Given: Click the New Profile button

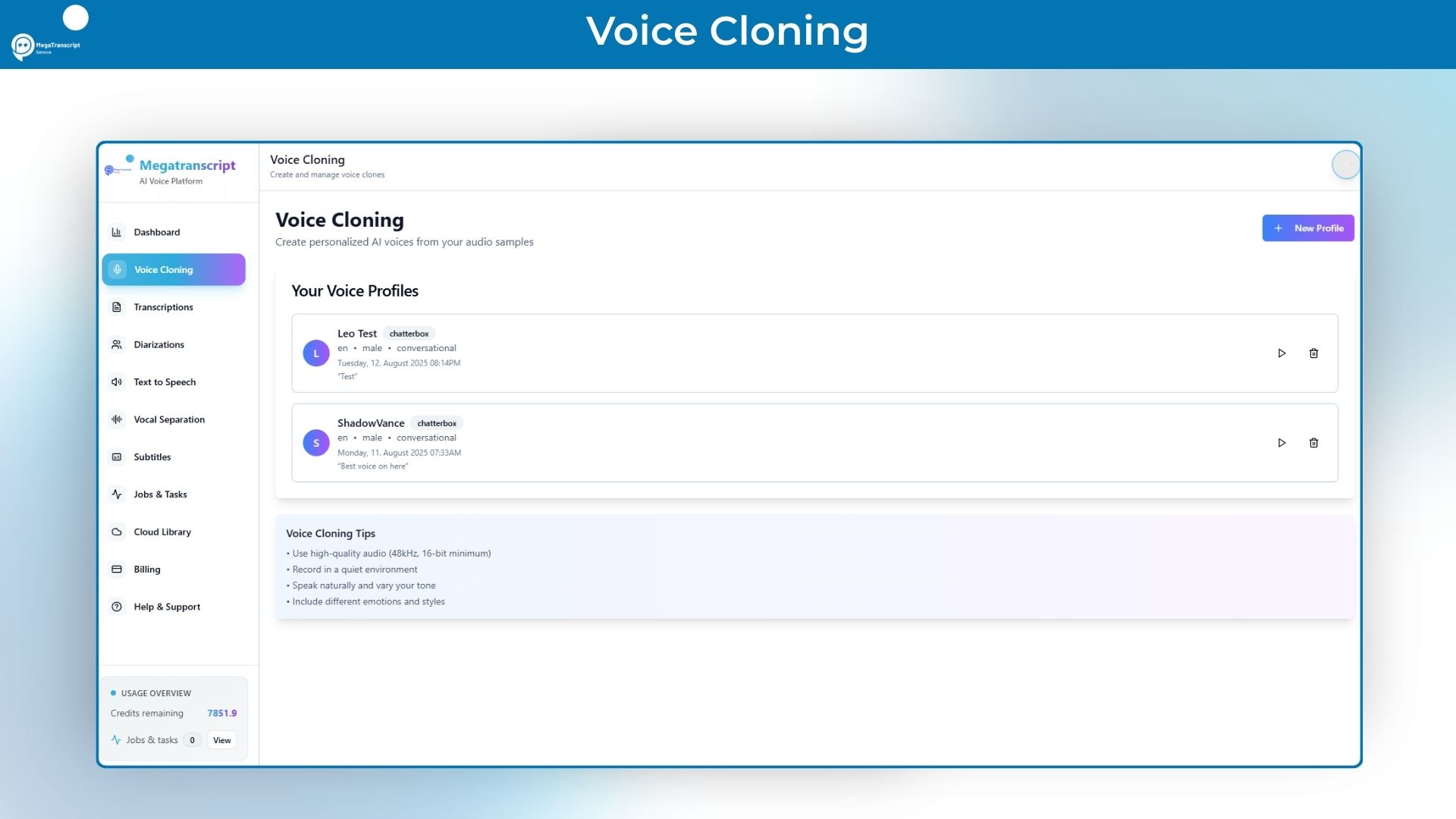Looking at the screenshot, I should click(1307, 227).
